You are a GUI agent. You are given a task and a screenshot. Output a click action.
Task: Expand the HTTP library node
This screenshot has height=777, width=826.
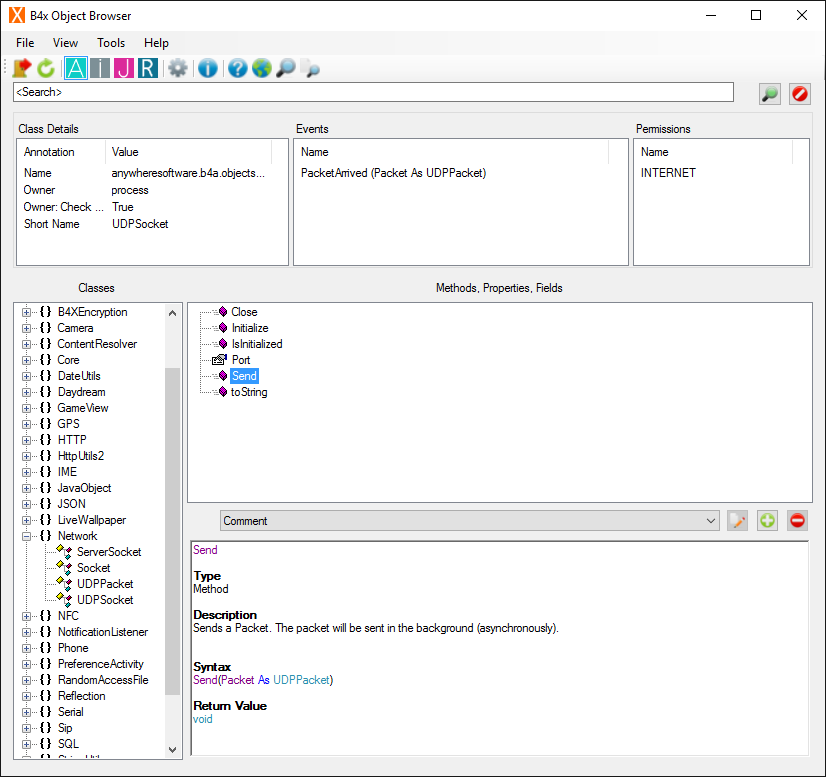26,440
